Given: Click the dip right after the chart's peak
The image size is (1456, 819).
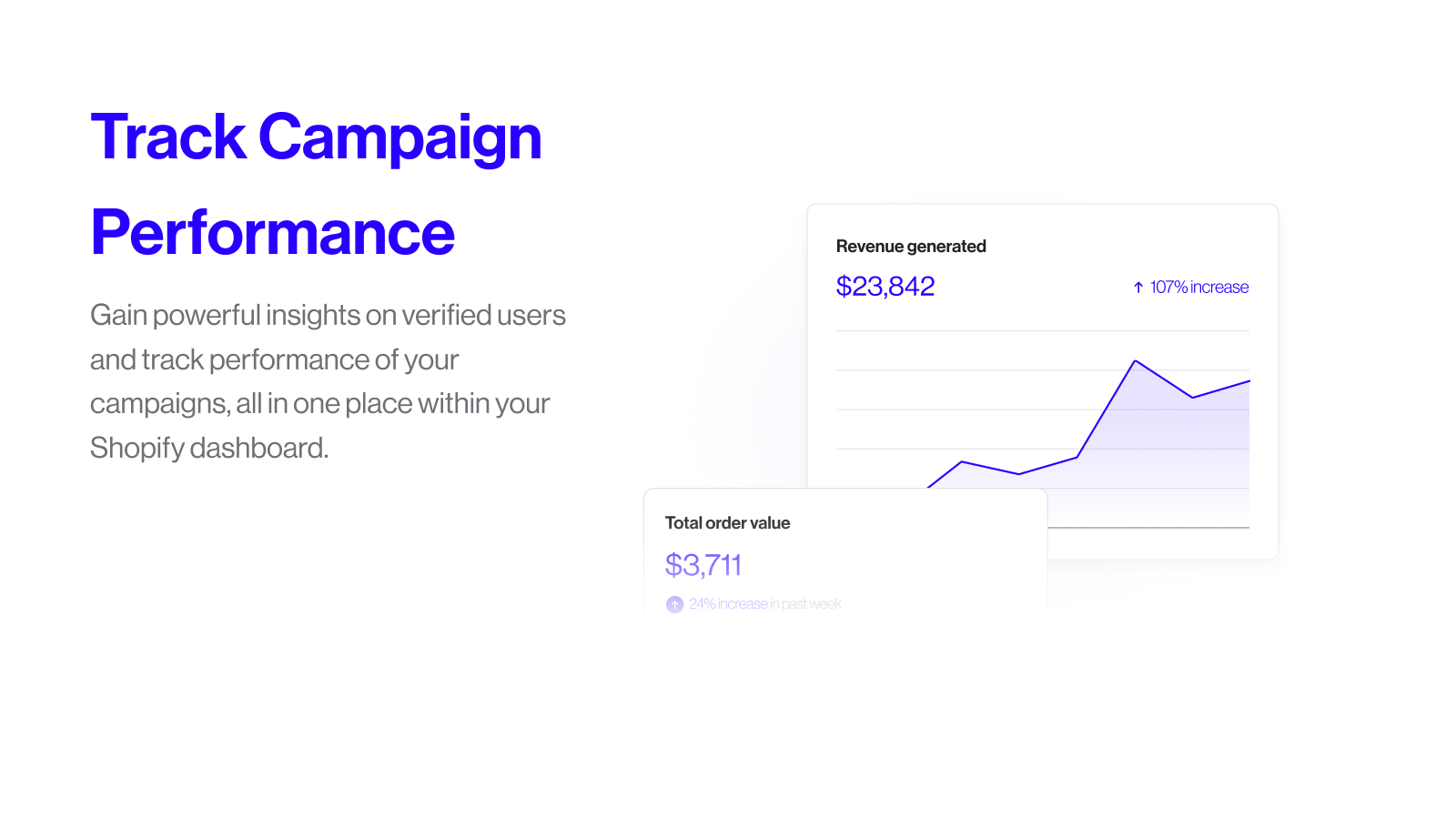Looking at the screenshot, I should (x=1192, y=398).
